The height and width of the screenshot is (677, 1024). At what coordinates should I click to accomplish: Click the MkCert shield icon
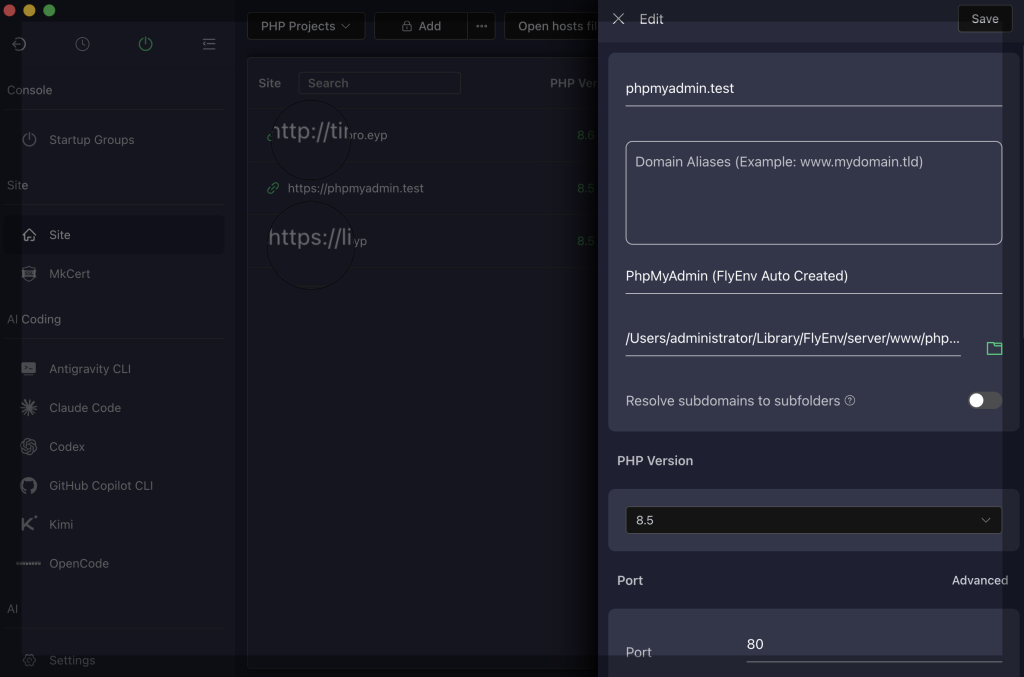point(29,274)
